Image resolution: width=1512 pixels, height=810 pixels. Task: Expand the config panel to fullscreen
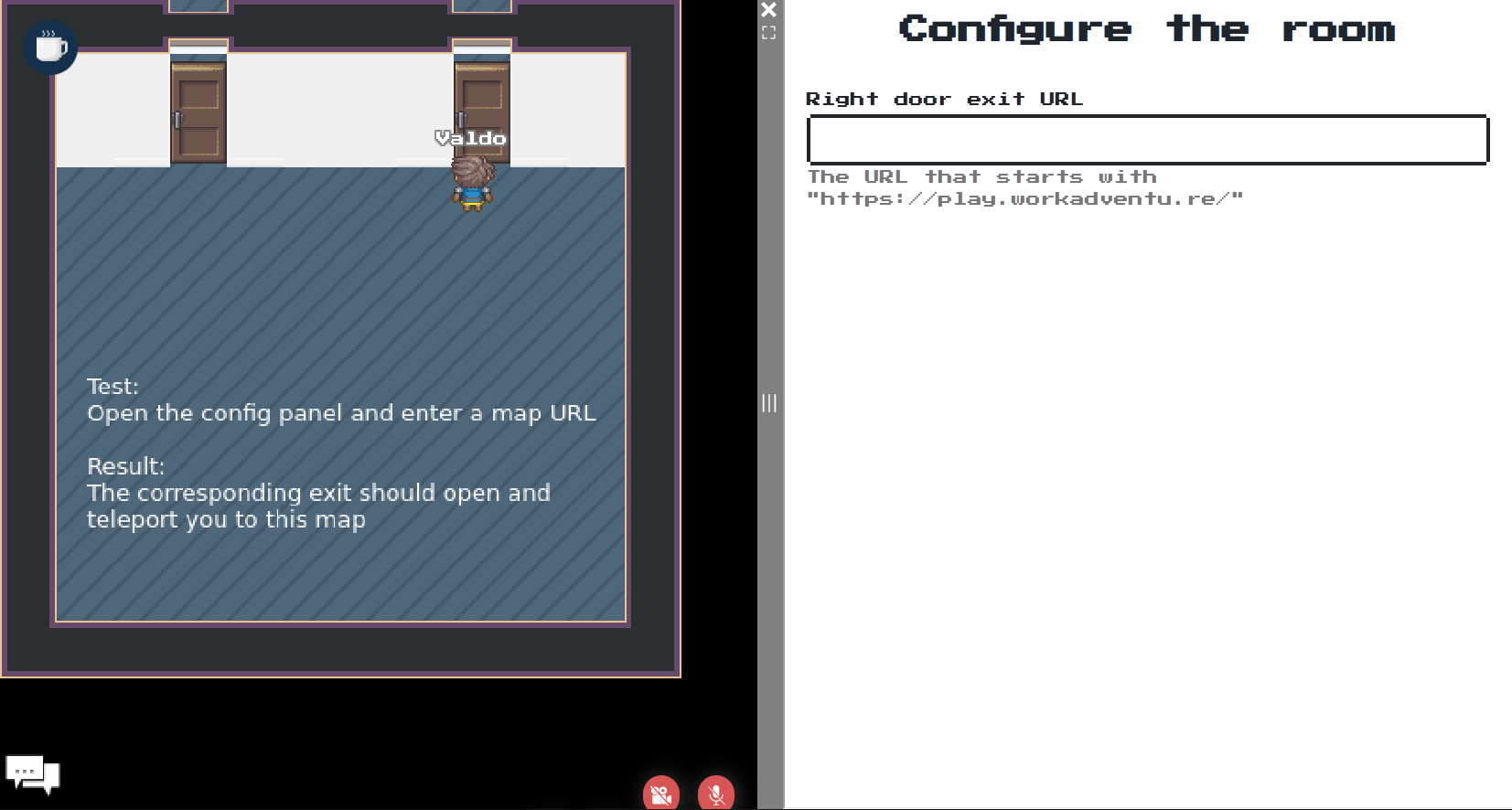click(x=769, y=33)
